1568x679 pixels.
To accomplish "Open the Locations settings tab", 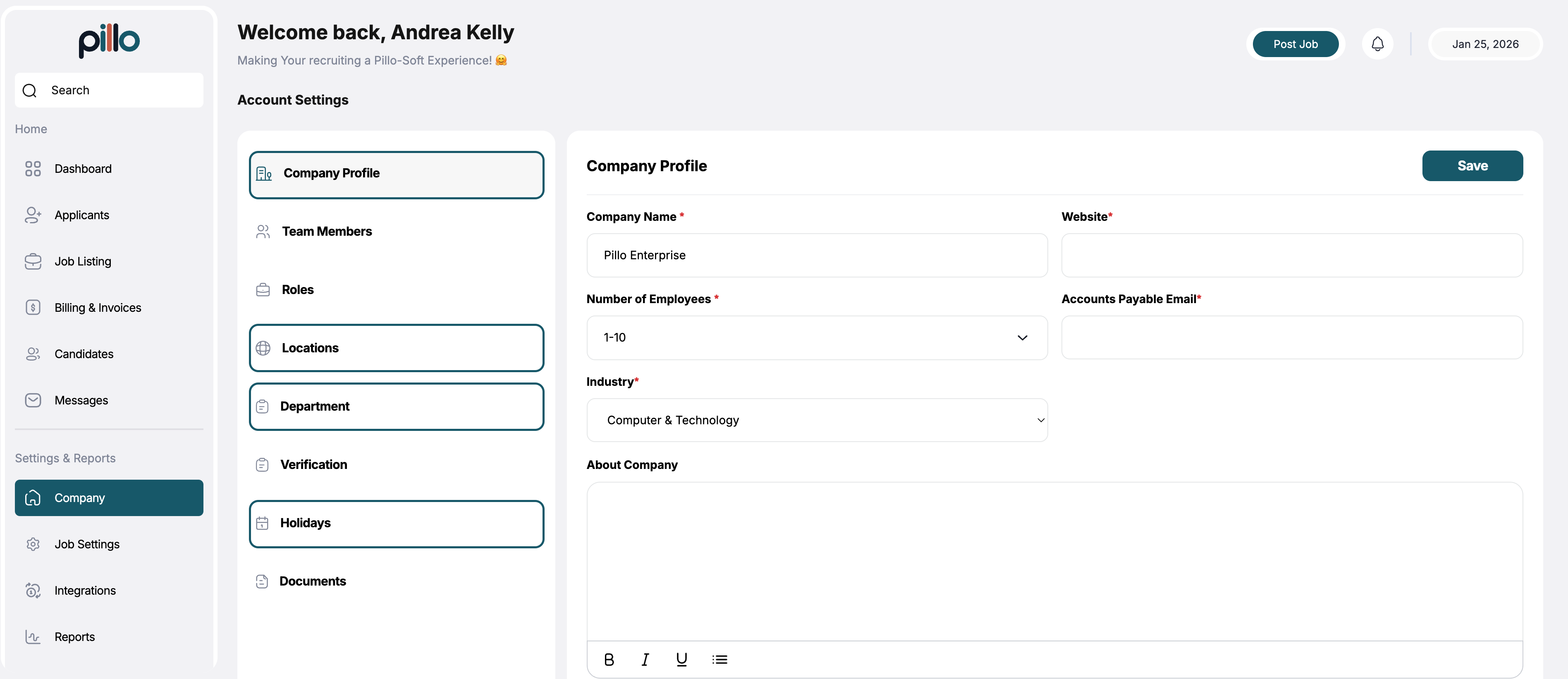I will click(x=396, y=348).
